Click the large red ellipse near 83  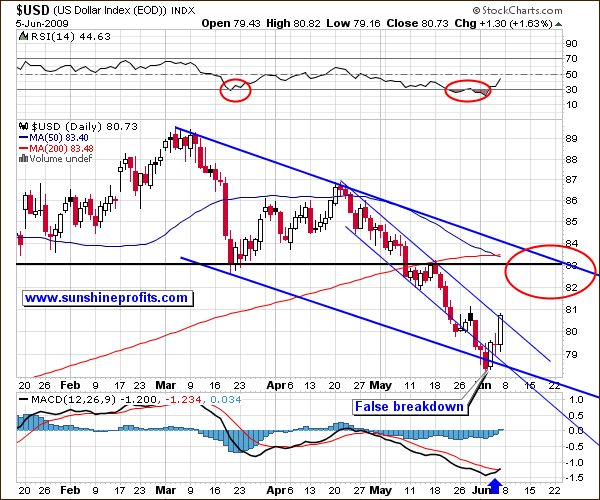pos(551,270)
